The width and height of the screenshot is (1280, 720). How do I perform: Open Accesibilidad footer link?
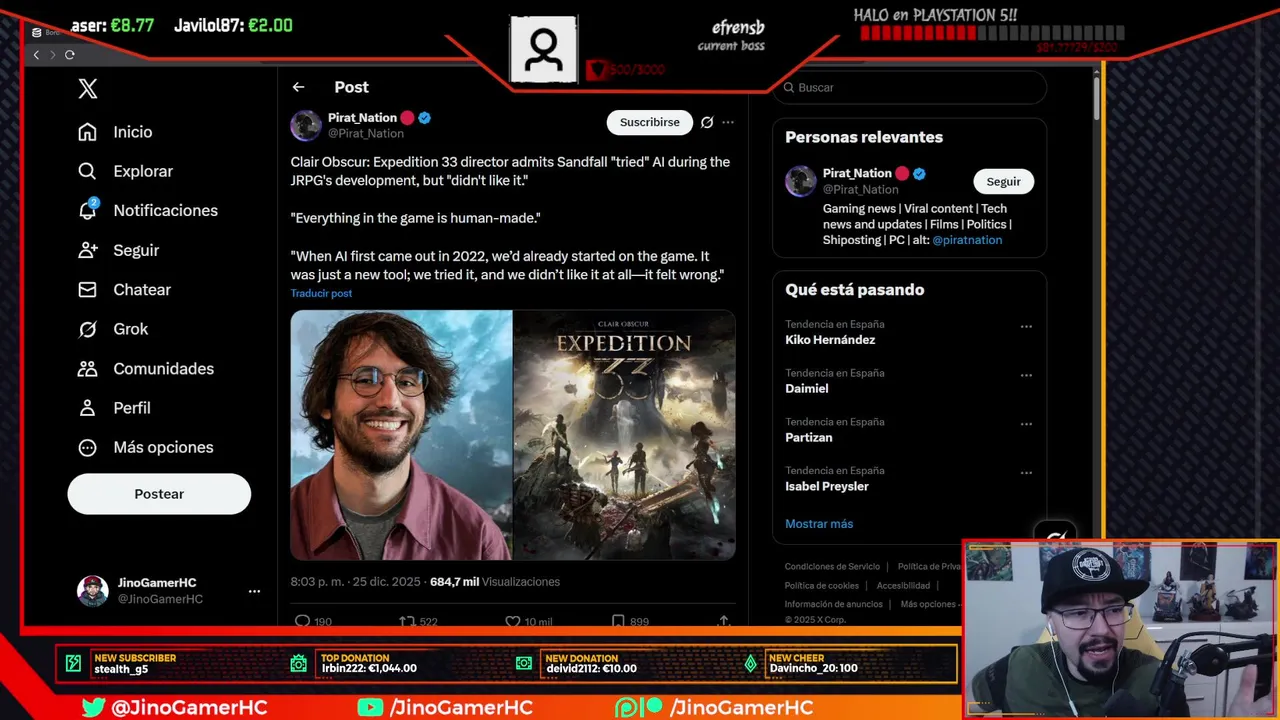point(903,586)
